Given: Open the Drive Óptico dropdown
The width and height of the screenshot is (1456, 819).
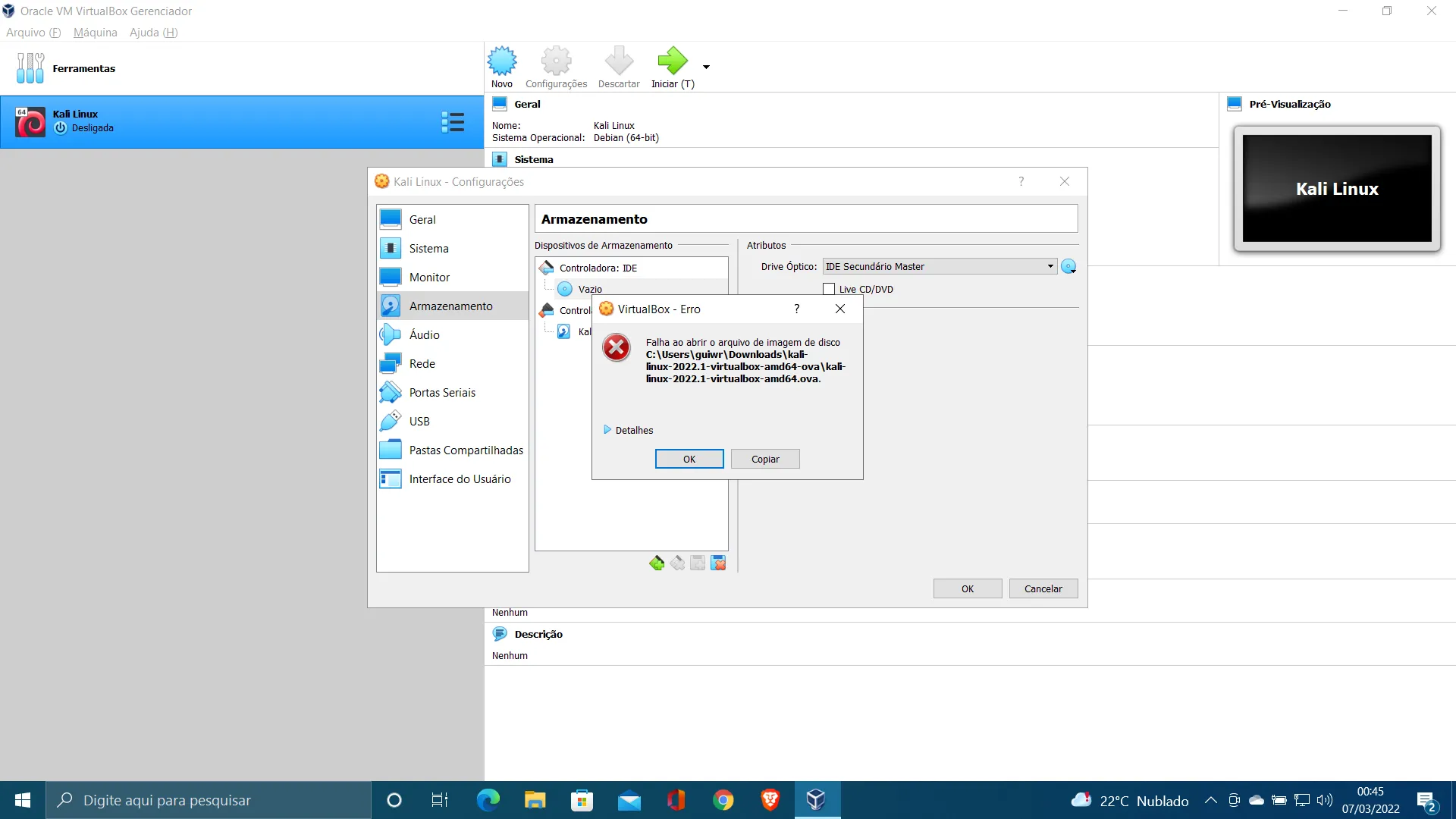Looking at the screenshot, I should point(940,266).
